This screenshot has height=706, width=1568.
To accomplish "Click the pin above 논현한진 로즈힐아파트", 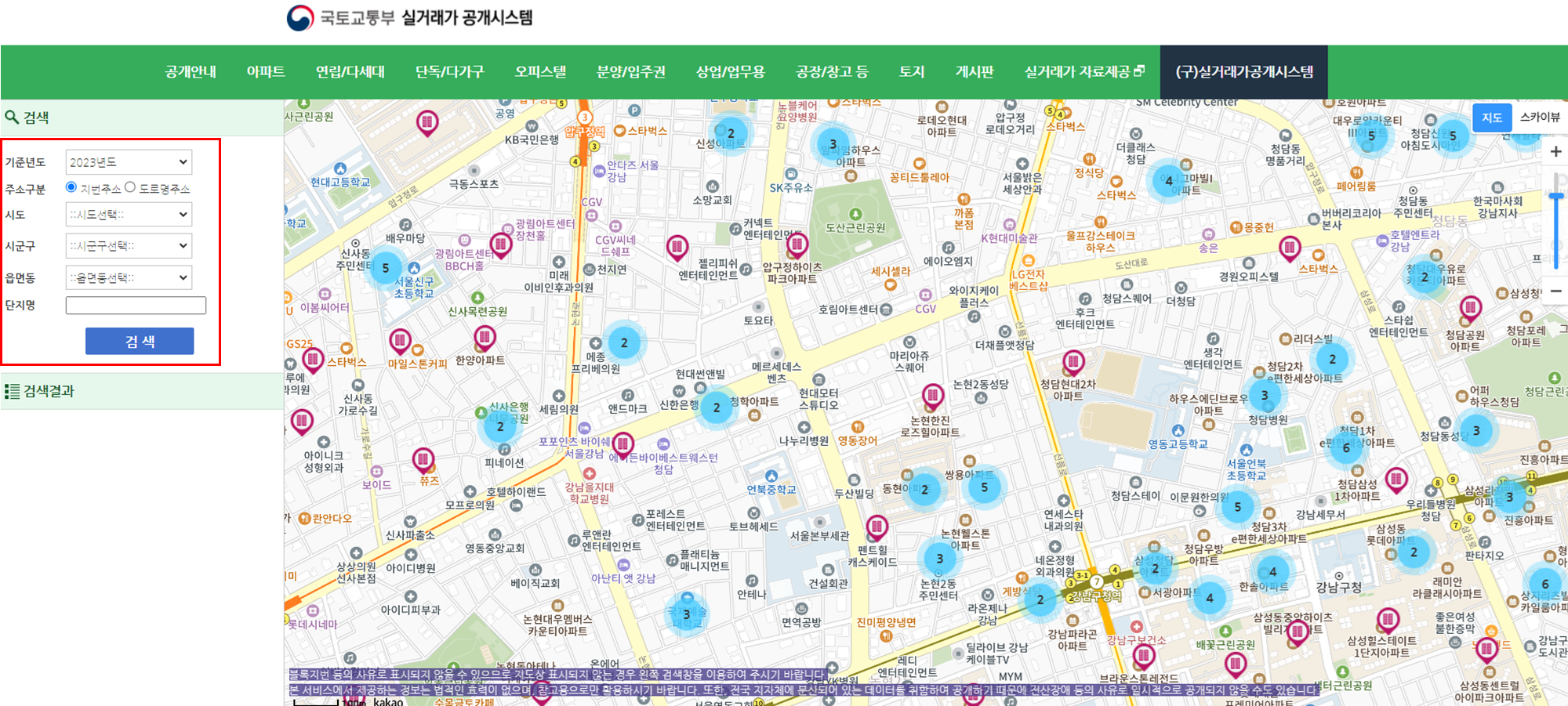I will pyautogui.click(x=932, y=396).
